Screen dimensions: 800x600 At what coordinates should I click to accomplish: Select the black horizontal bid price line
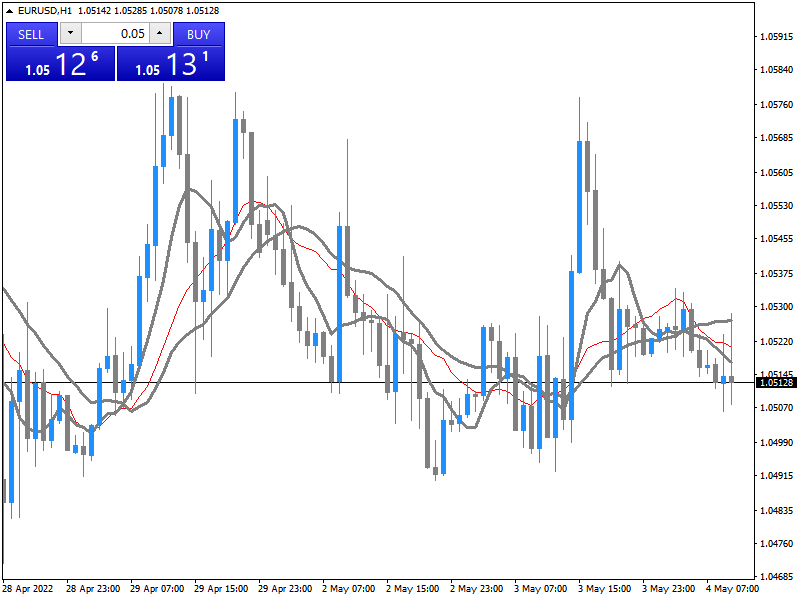(x=300, y=382)
